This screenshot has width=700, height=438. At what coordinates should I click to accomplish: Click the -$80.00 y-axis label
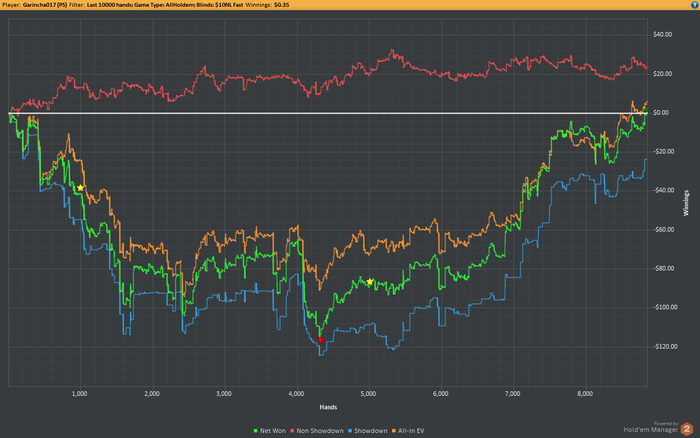click(663, 269)
